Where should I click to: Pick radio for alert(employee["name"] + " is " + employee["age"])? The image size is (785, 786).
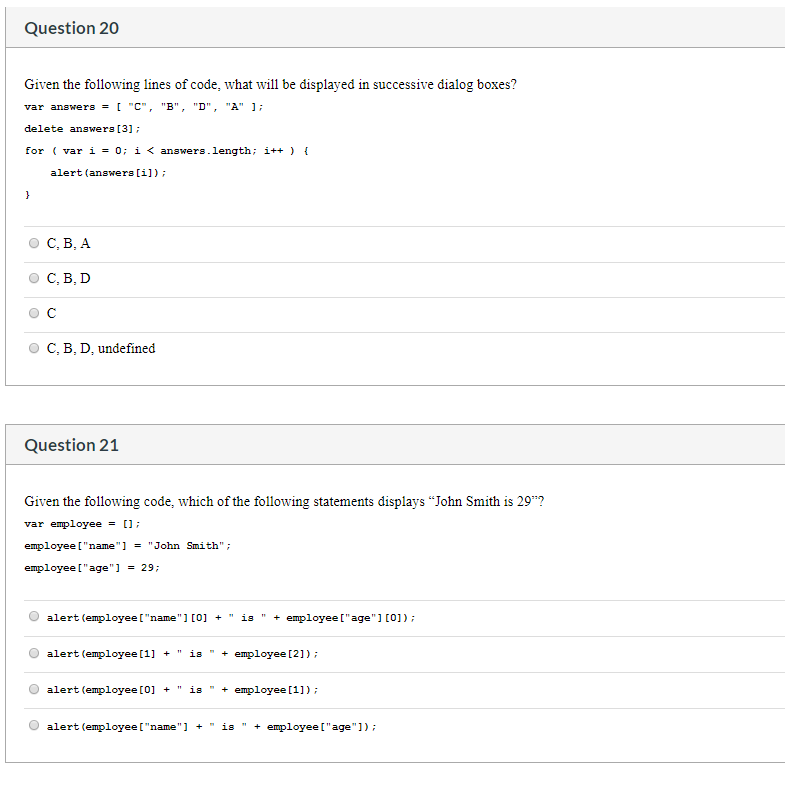34,725
